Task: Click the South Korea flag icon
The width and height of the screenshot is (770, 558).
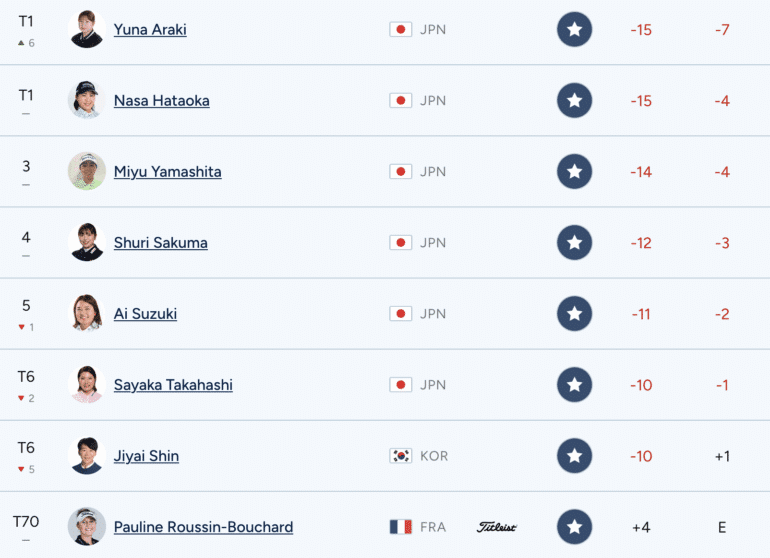Action: click(400, 456)
